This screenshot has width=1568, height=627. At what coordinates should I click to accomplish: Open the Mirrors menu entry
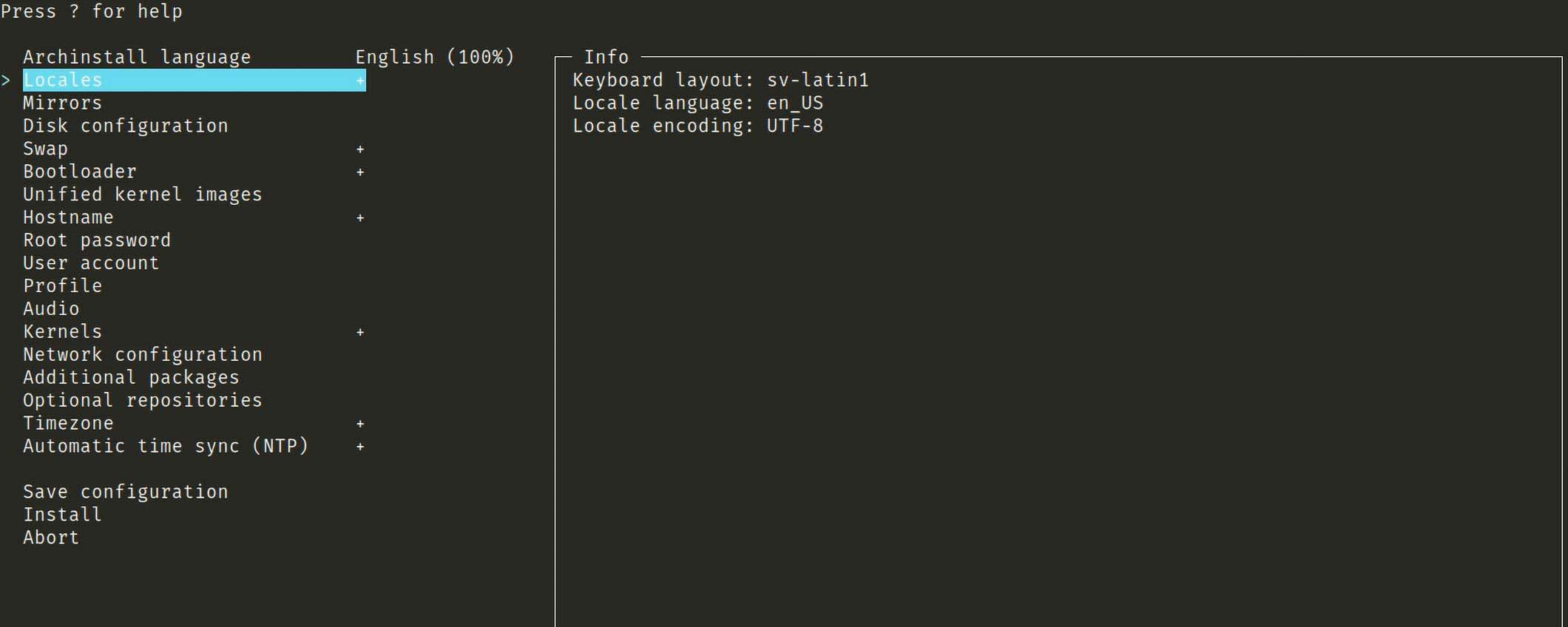point(63,103)
